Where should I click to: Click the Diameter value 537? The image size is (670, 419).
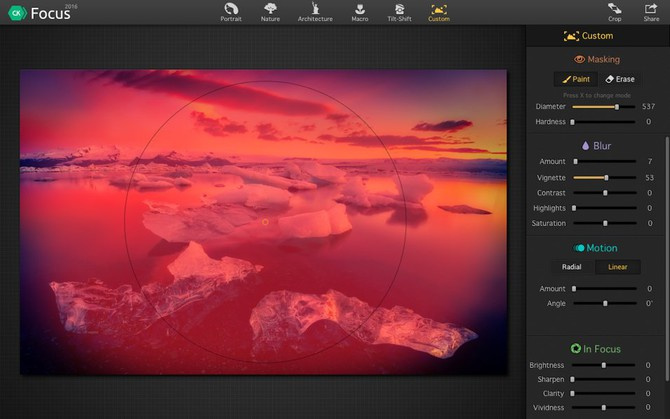pyautogui.click(x=648, y=106)
